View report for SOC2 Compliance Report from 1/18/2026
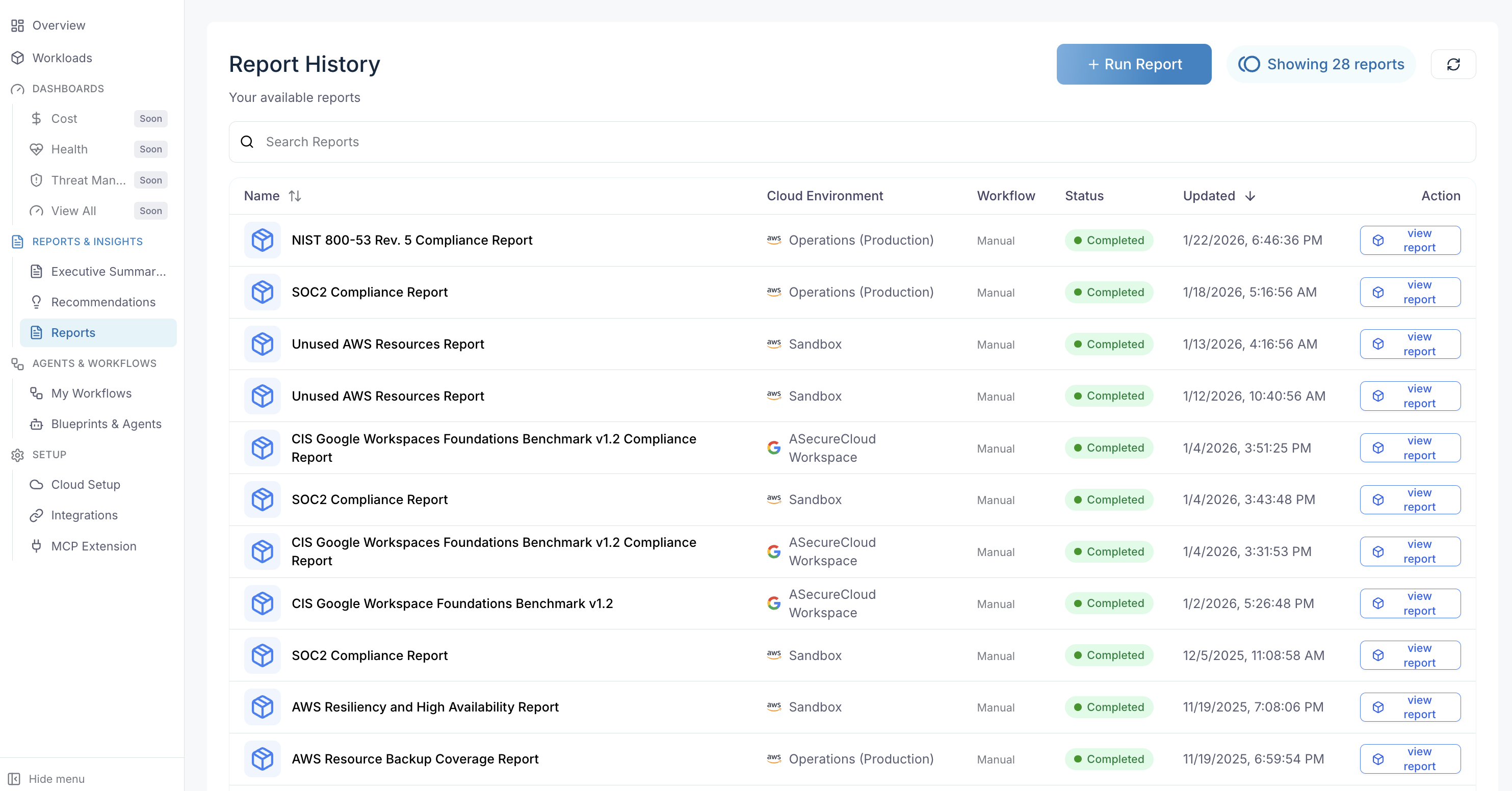Screen dimensions: 1512x791 1410,292
